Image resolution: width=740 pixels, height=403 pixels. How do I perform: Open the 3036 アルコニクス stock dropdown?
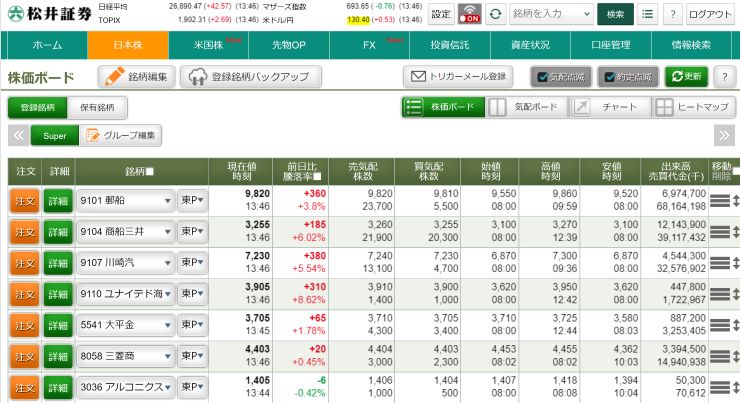click(126, 387)
